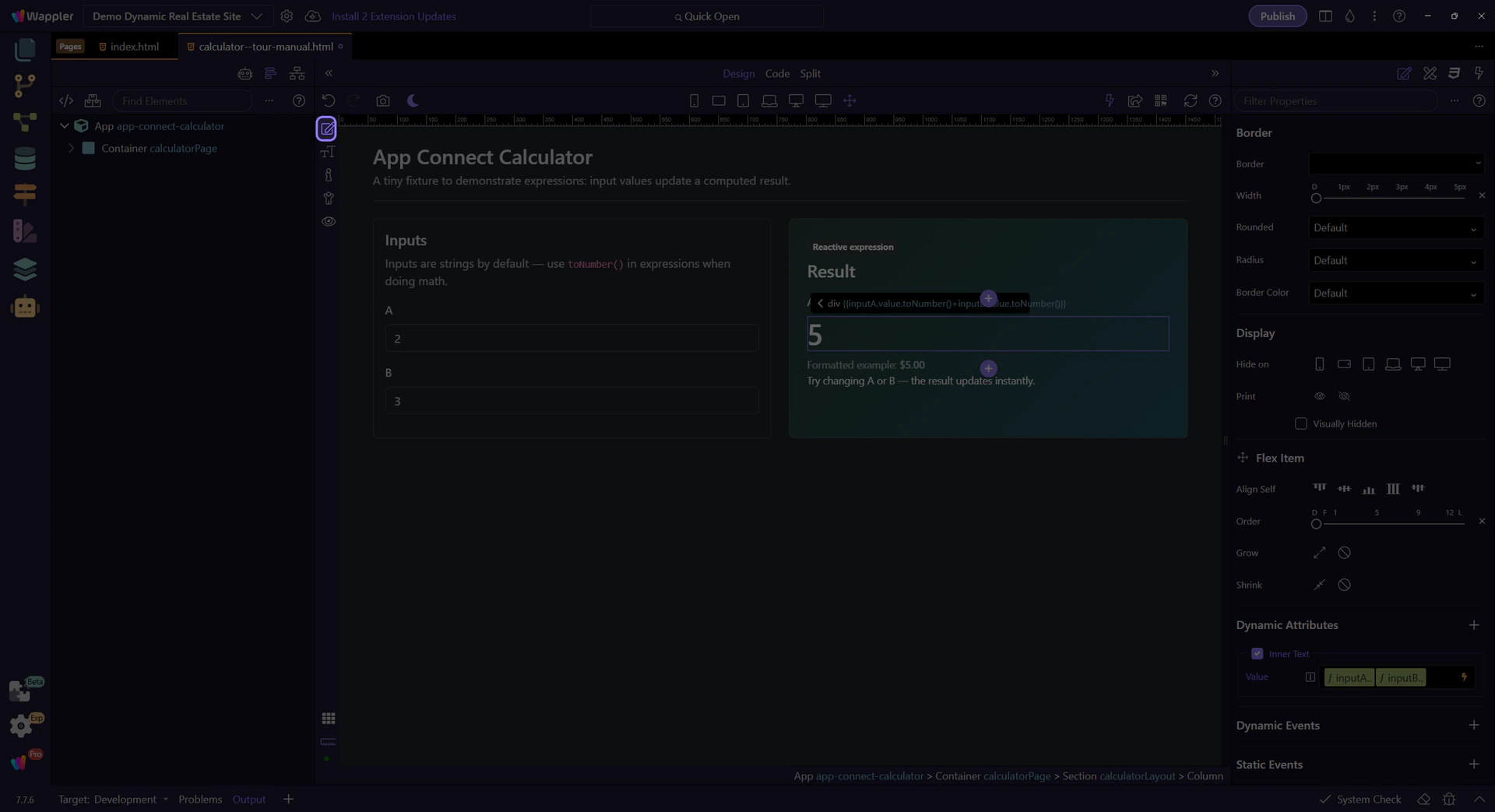Click the Publish button

[1277, 16]
